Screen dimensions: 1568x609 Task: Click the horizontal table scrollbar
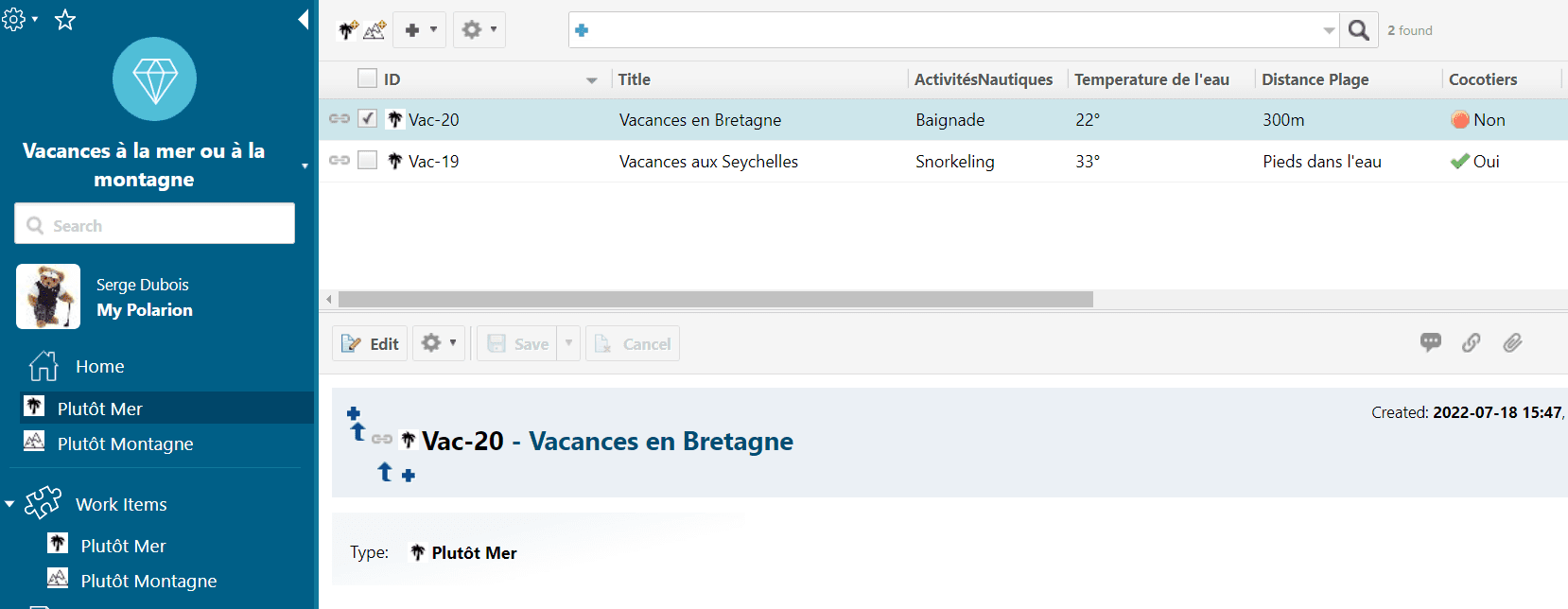click(x=715, y=299)
